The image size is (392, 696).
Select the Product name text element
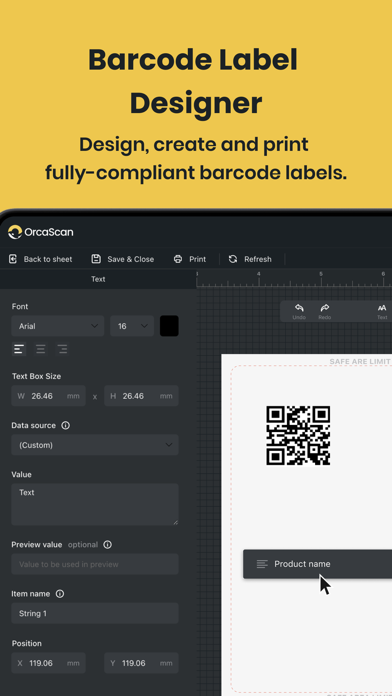coord(317,564)
